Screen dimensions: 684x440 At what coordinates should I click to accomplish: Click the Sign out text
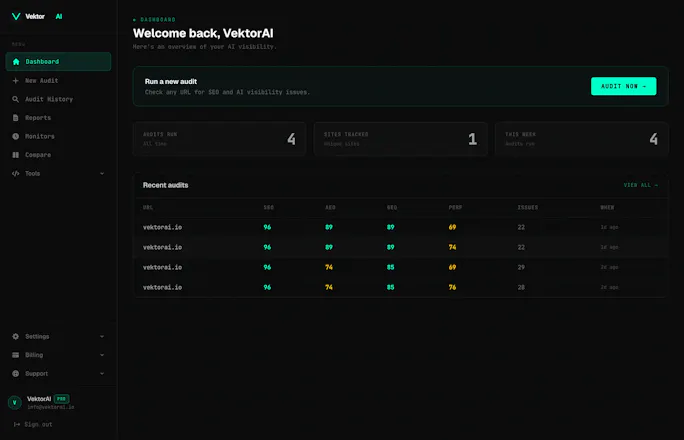point(38,424)
